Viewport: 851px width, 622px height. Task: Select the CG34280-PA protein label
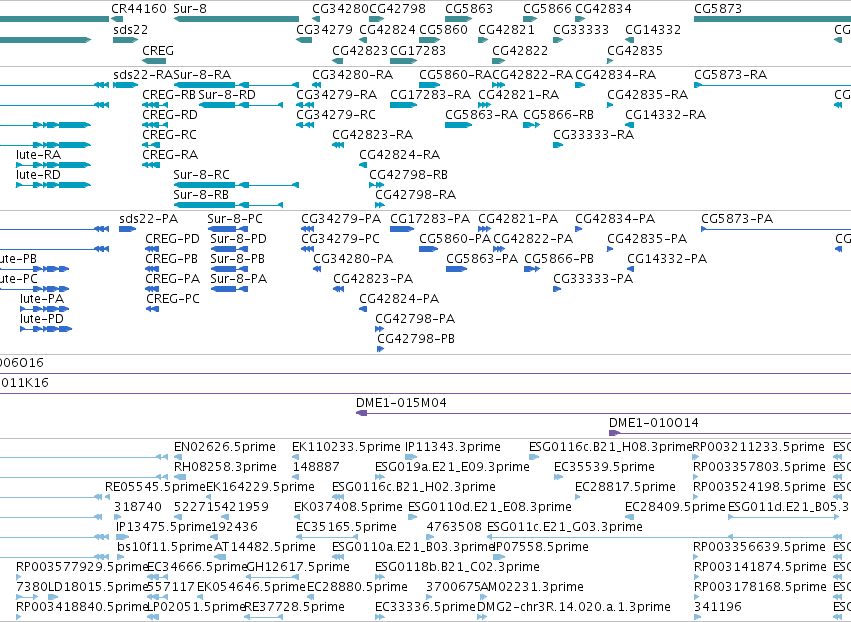tap(353, 259)
